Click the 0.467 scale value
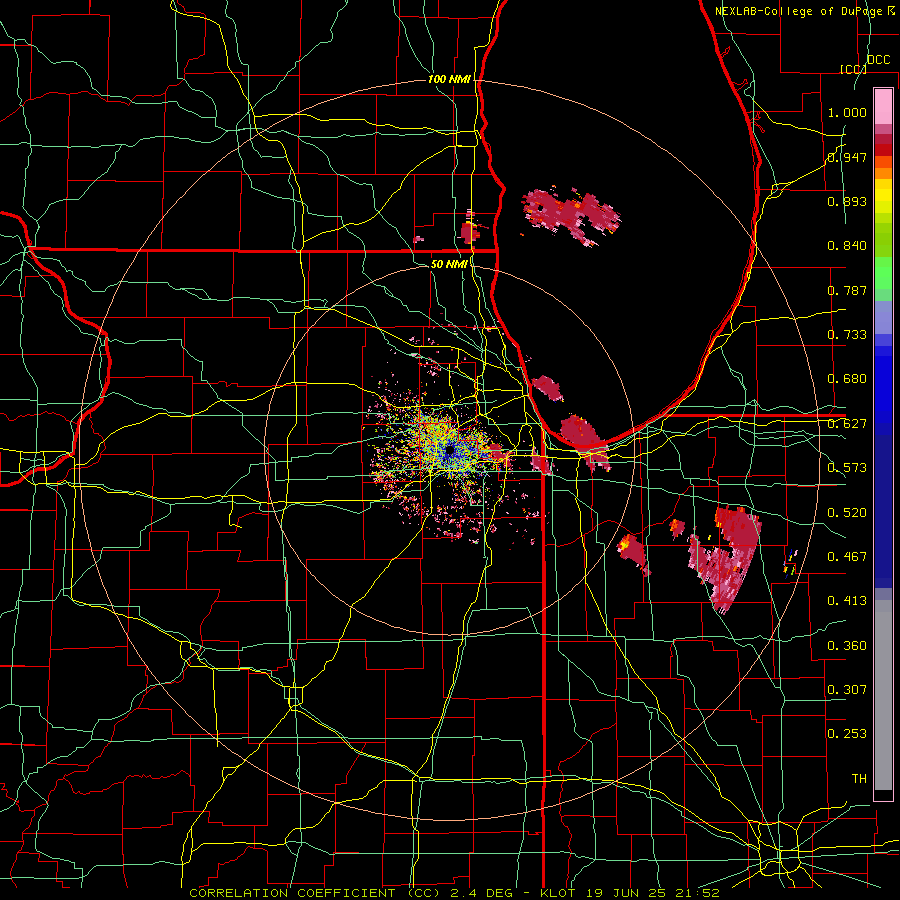This screenshot has height=900, width=900. [x=847, y=557]
